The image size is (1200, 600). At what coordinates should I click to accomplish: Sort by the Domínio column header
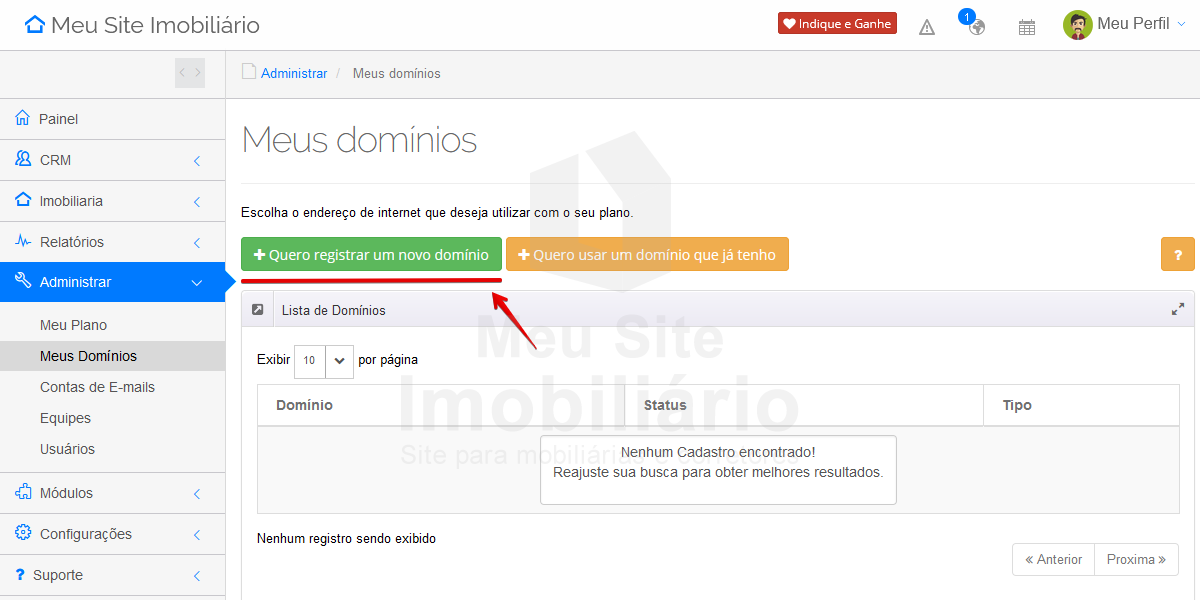pyautogui.click(x=304, y=405)
